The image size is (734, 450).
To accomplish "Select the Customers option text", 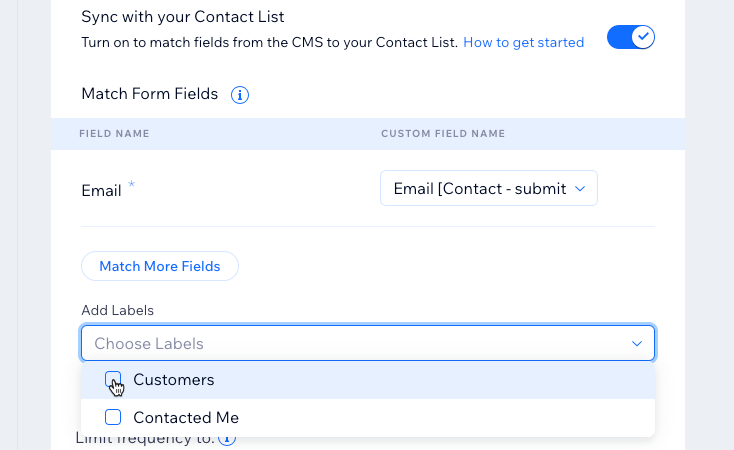I will pyautogui.click(x=174, y=380).
